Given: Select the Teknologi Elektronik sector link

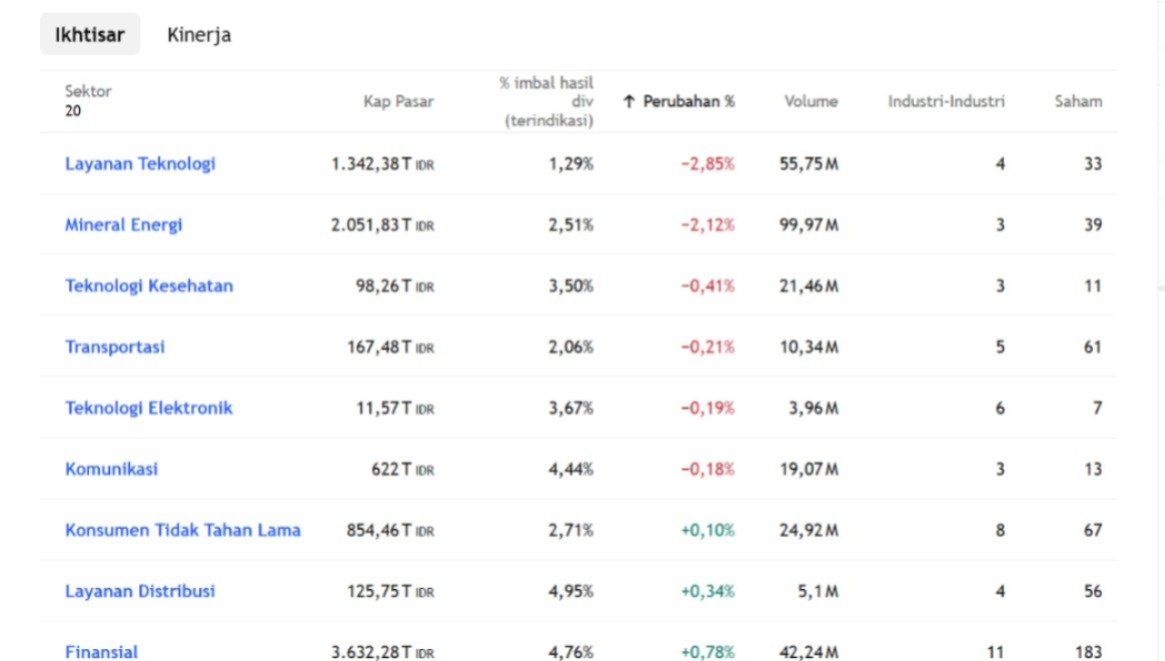Looking at the screenshot, I should click(149, 408).
